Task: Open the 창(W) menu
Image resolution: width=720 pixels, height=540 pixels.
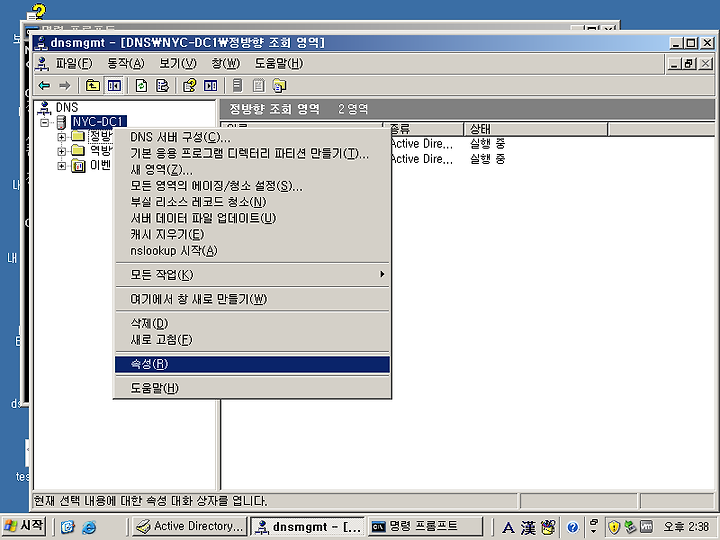Action: (225, 63)
